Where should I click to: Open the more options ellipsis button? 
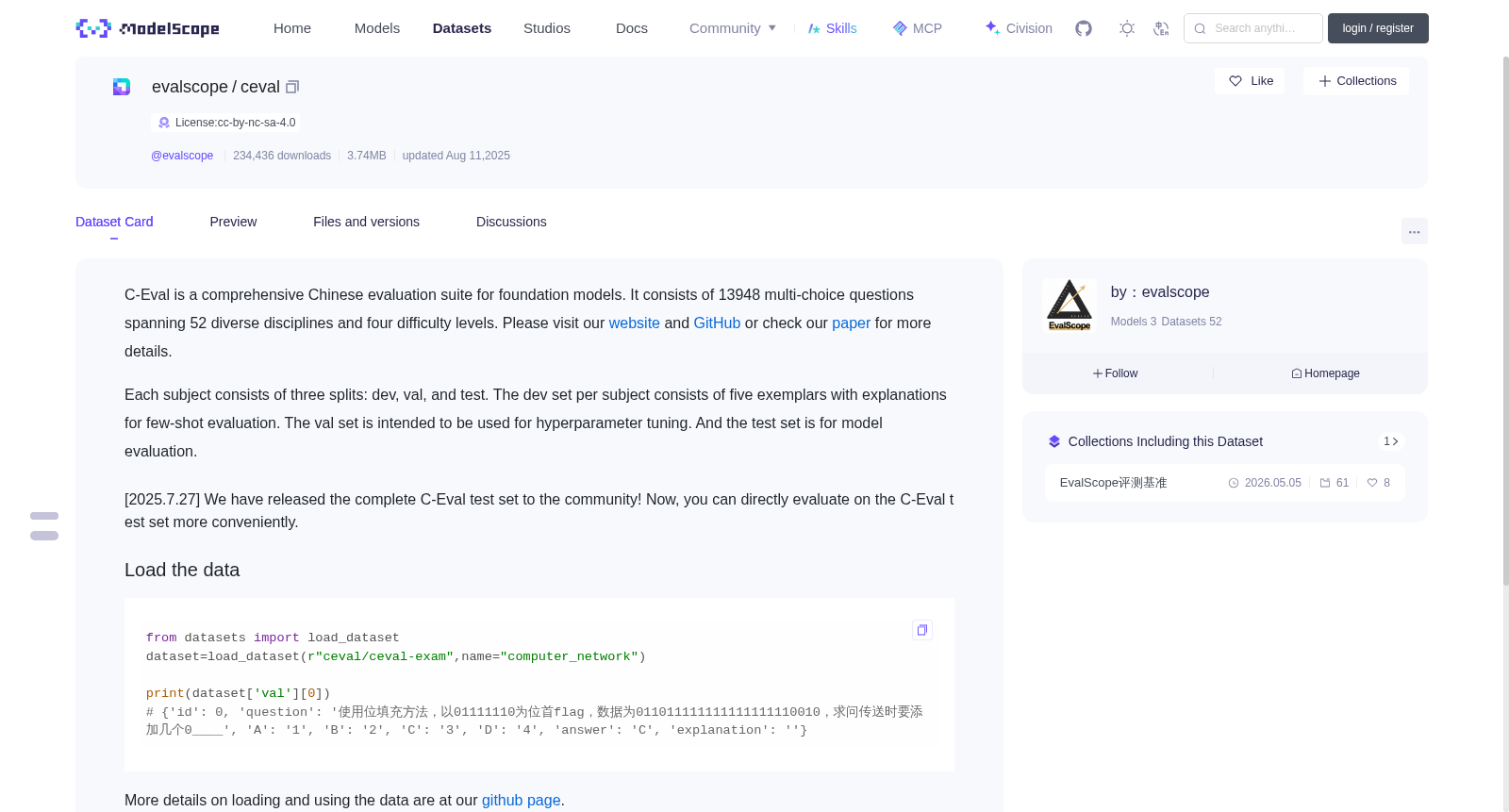(1414, 231)
